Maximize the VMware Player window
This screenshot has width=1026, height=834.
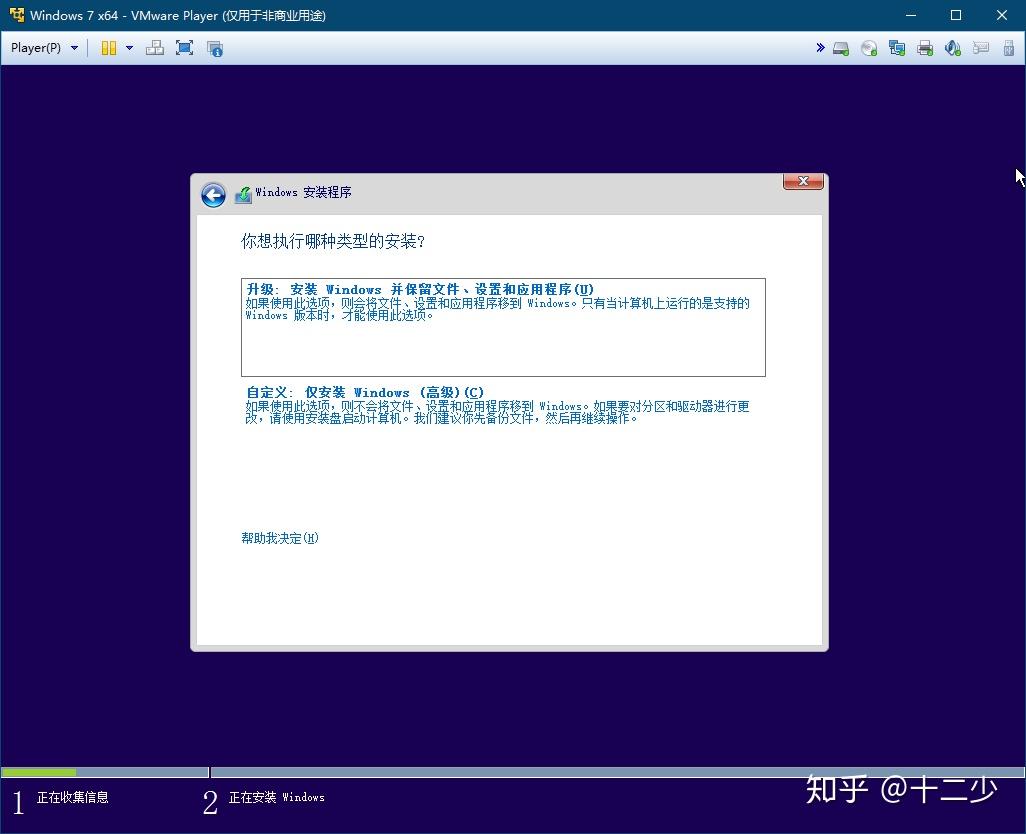956,15
